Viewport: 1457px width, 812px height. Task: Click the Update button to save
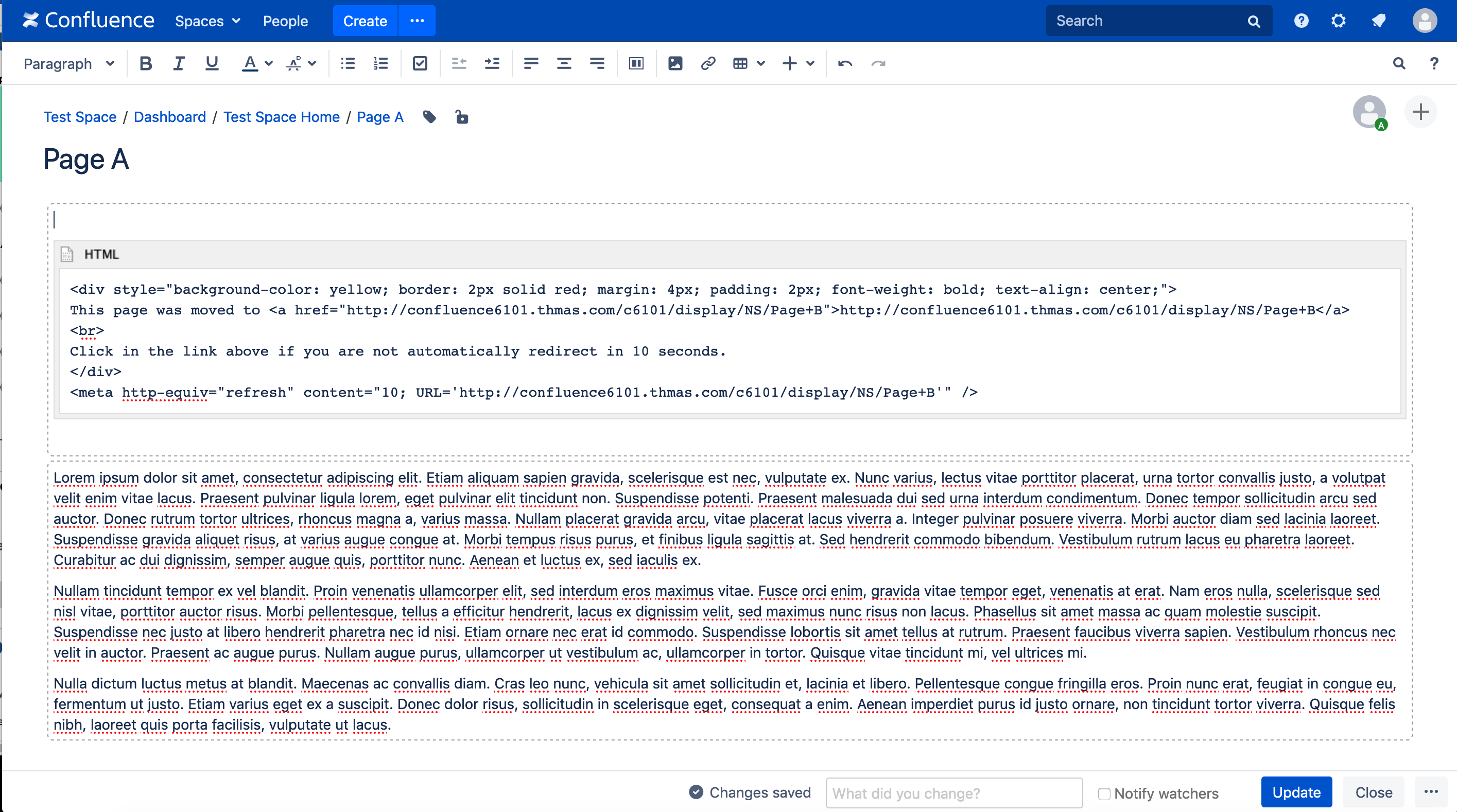coord(1296,791)
